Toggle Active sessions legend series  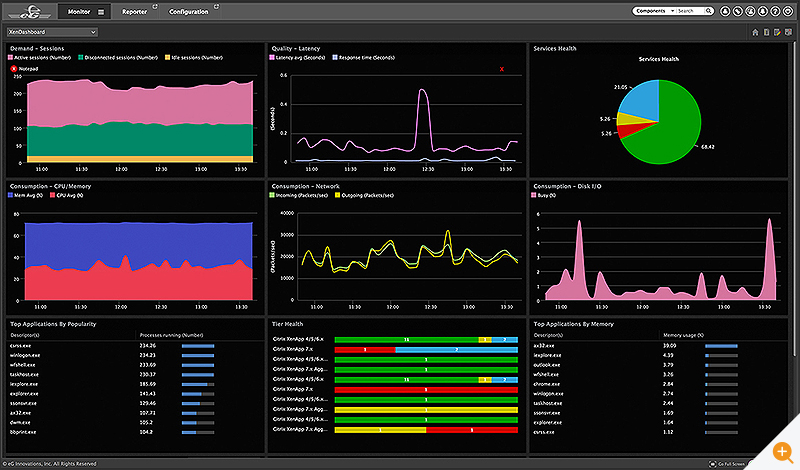39,58
